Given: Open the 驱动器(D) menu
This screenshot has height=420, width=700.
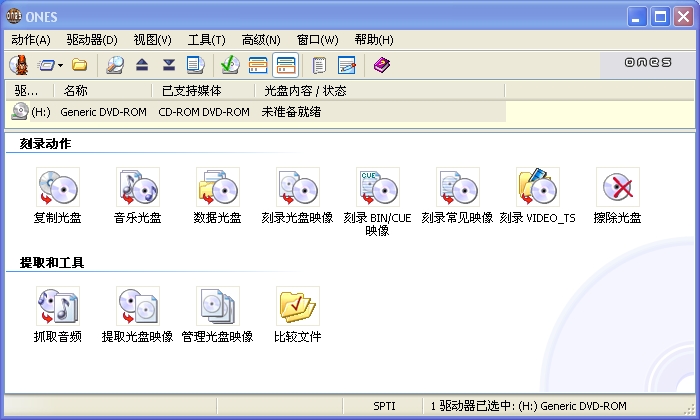Looking at the screenshot, I should 92,40.
